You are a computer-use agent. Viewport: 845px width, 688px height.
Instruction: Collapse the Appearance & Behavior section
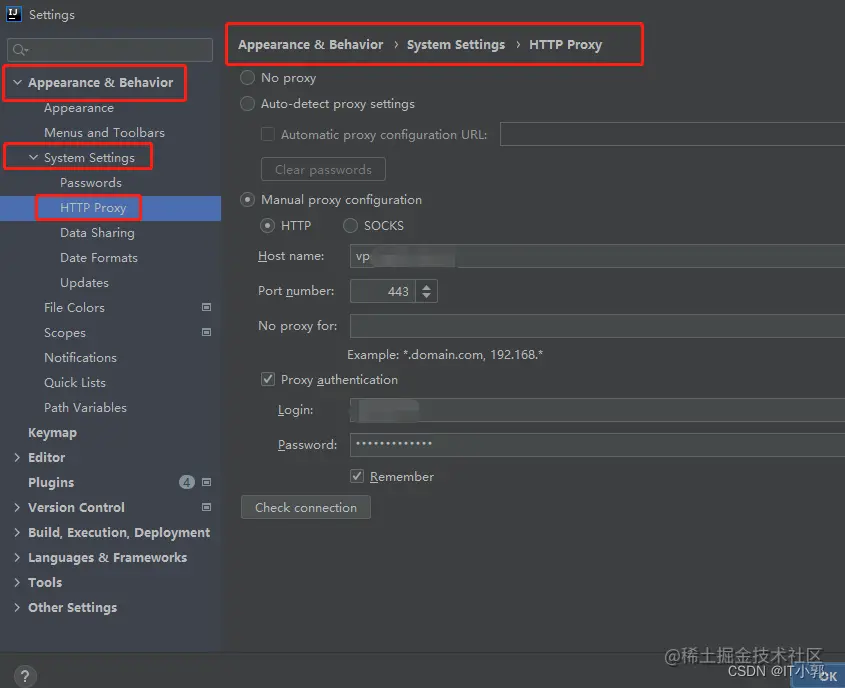tap(17, 82)
